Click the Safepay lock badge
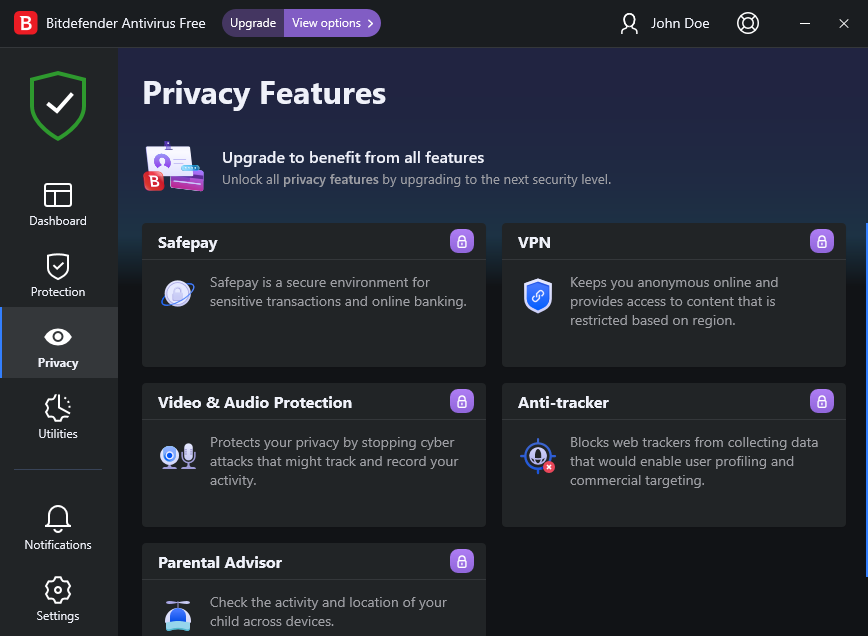 [461, 241]
